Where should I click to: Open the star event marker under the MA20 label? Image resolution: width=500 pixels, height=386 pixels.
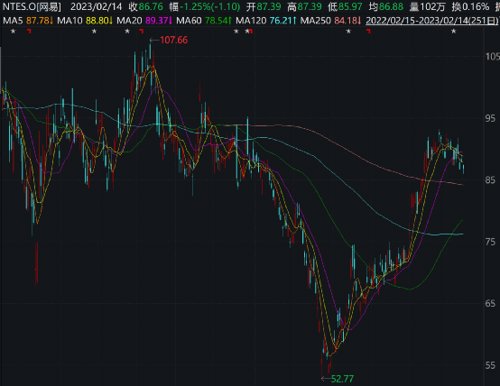127,31
